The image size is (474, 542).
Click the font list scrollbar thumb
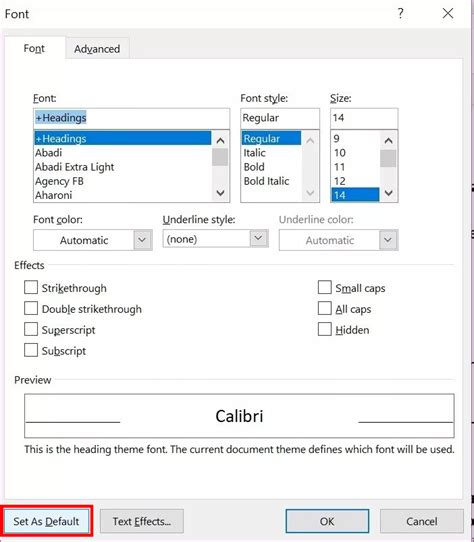point(220,157)
